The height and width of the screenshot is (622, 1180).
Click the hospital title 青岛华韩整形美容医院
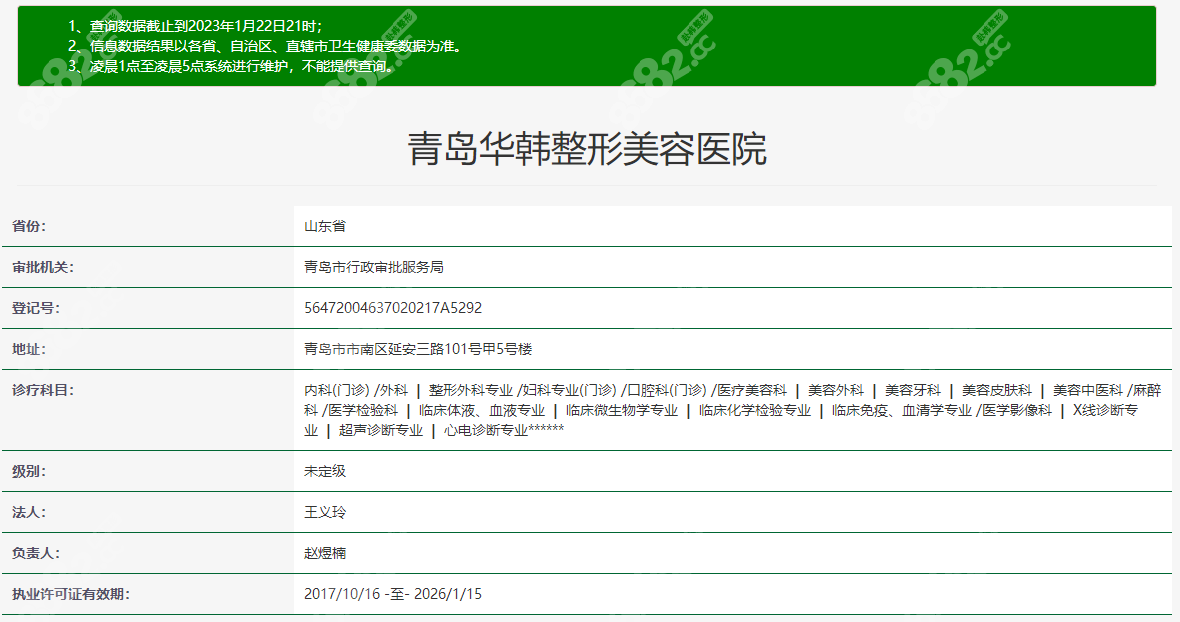coord(587,148)
